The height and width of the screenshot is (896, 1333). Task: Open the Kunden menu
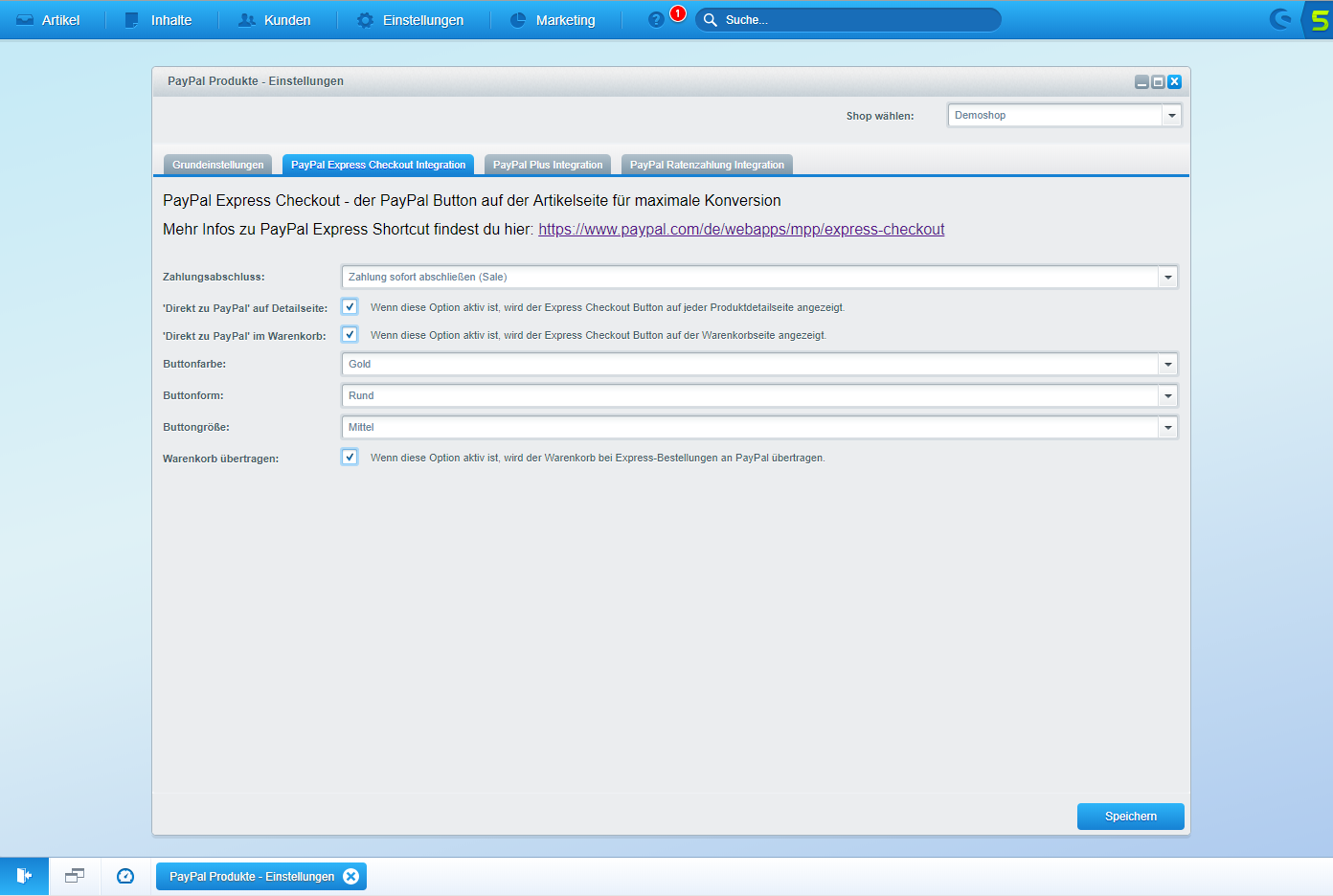(275, 20)
